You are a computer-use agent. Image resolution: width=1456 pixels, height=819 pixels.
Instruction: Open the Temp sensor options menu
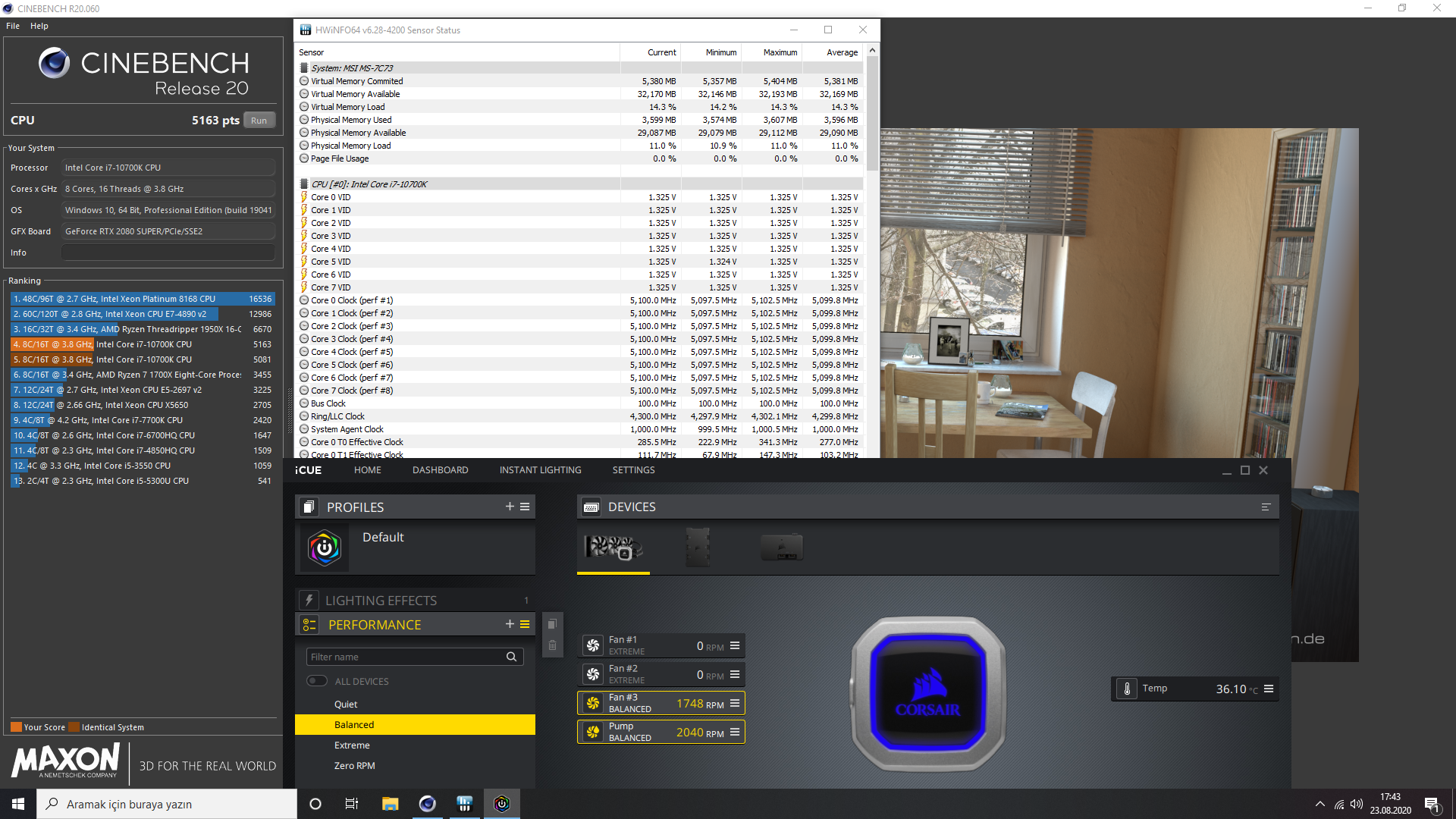(1268, 689)
